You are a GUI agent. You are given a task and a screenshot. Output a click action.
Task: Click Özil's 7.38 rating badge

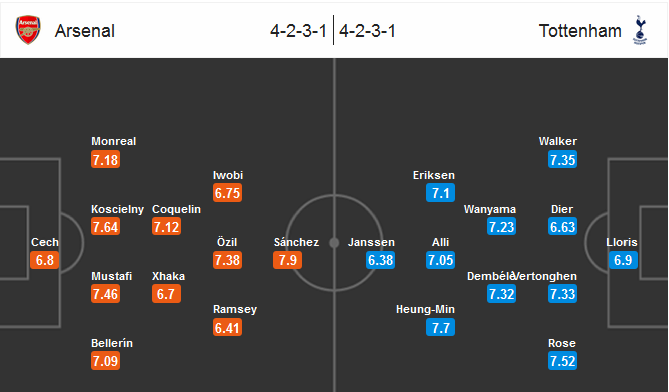tap(227, 260)
